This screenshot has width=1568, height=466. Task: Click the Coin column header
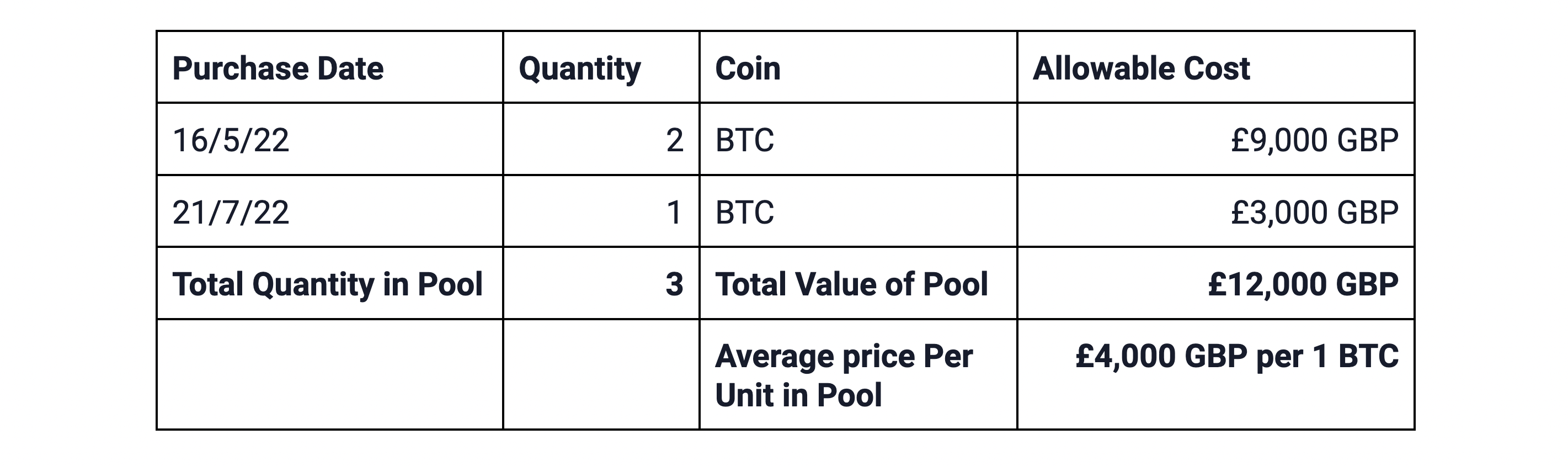point(748,68)
